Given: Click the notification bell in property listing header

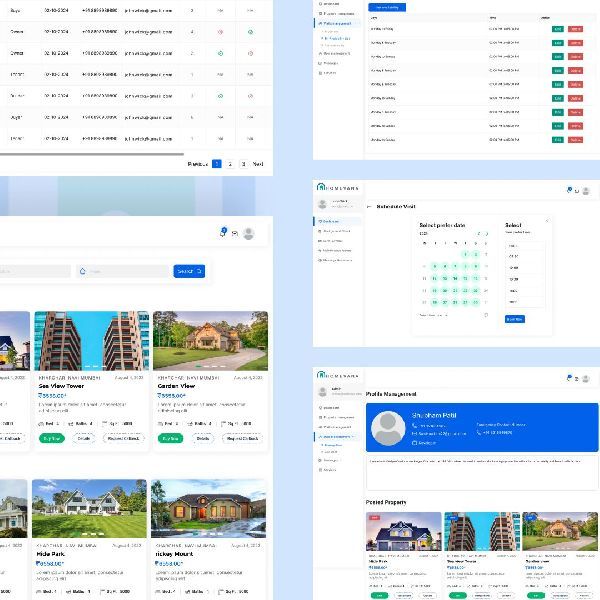Looking at the screenshot, I should (x=223, y=232).
